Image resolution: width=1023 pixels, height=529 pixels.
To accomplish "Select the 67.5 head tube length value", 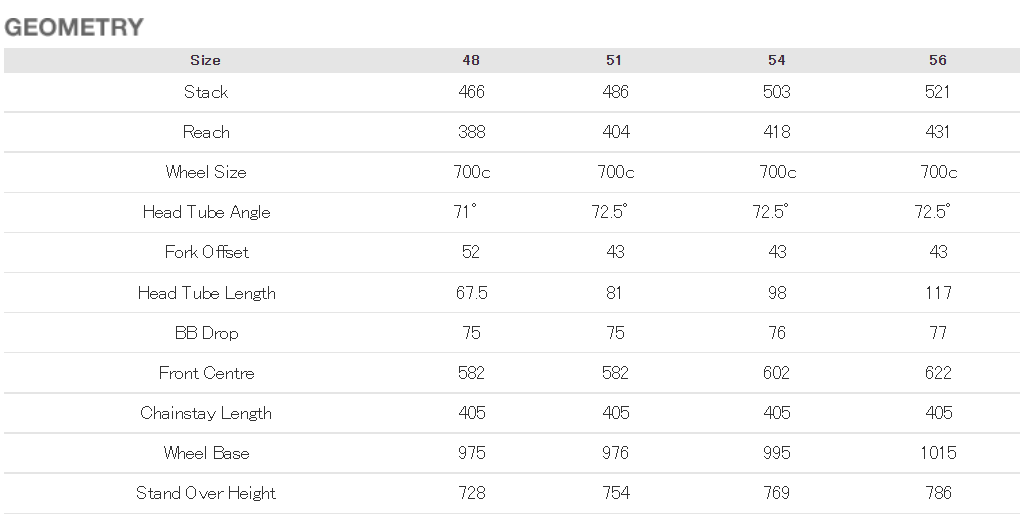I will pos(472,293).
